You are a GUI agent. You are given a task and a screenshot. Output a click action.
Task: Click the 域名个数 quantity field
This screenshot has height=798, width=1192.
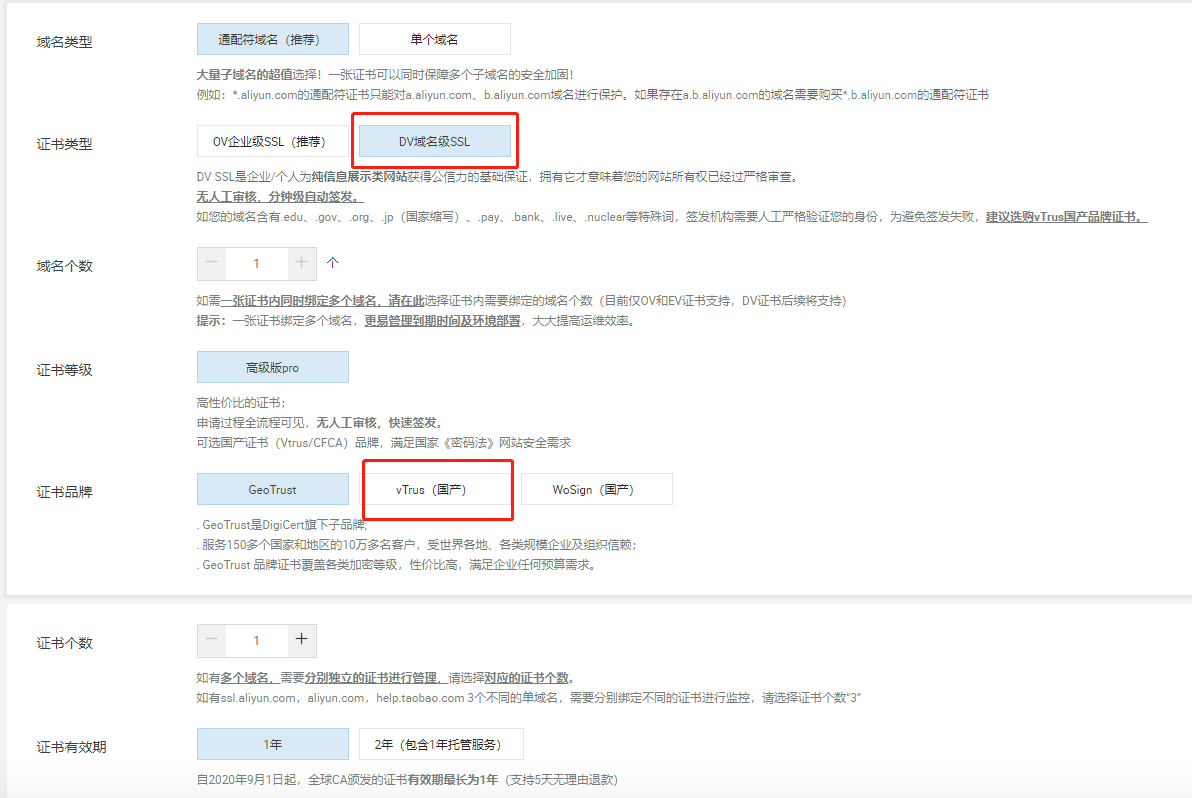pos(257,263)
